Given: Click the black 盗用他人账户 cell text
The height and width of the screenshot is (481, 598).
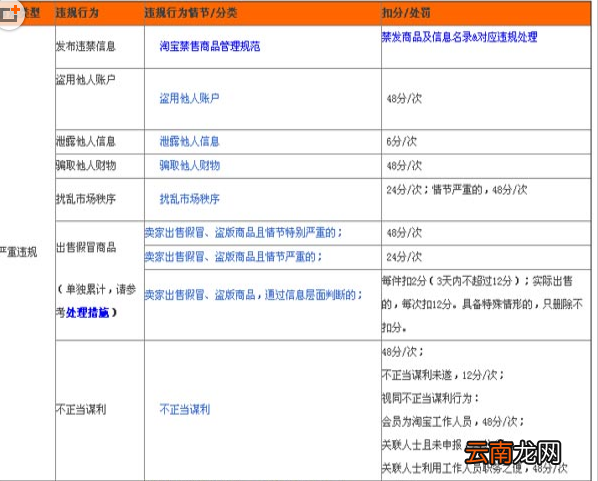Looking at the screenshot, I should coord(85,80).
